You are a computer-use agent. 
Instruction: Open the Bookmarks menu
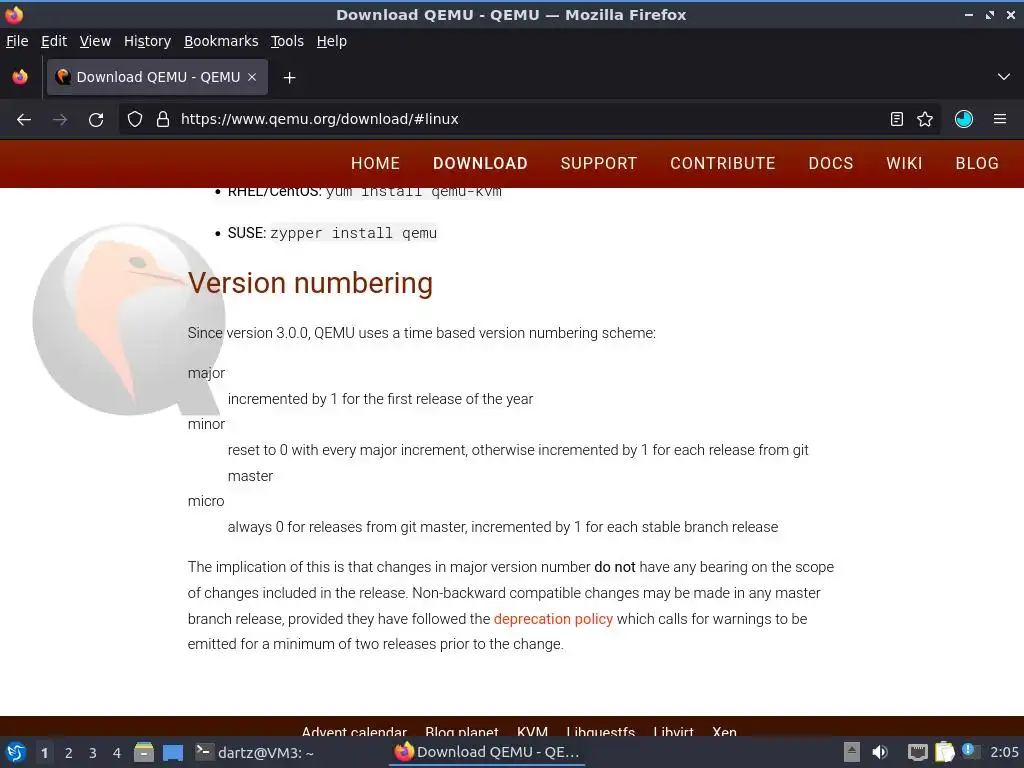(221, 41)
